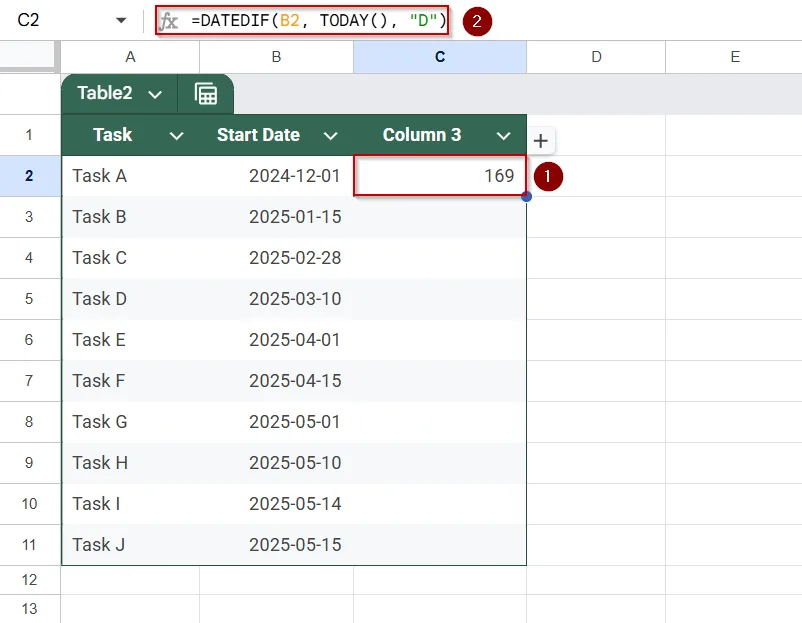Expand the Table2 options chevron
This screenshot has width=802, height=623.
pos(155,95)
